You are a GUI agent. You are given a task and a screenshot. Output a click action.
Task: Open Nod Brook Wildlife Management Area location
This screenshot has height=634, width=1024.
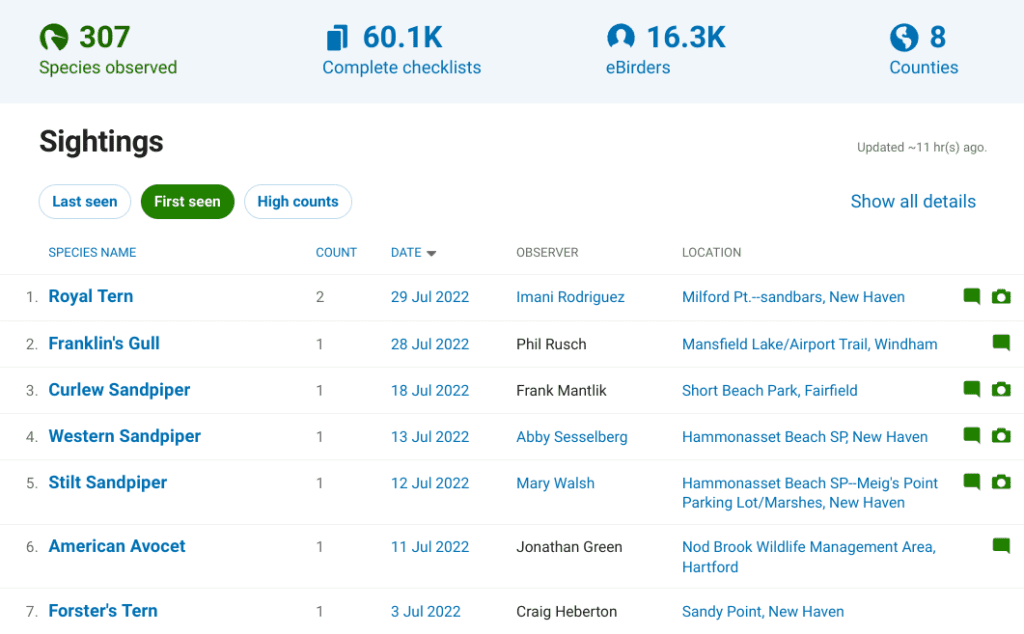pos(809,556)
